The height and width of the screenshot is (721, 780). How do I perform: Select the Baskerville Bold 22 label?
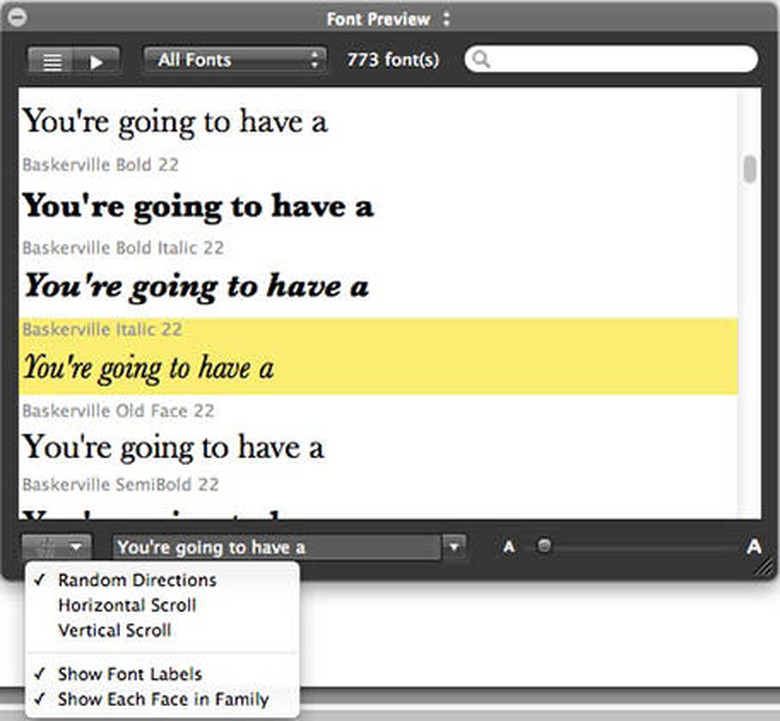(x=100, y=165)
